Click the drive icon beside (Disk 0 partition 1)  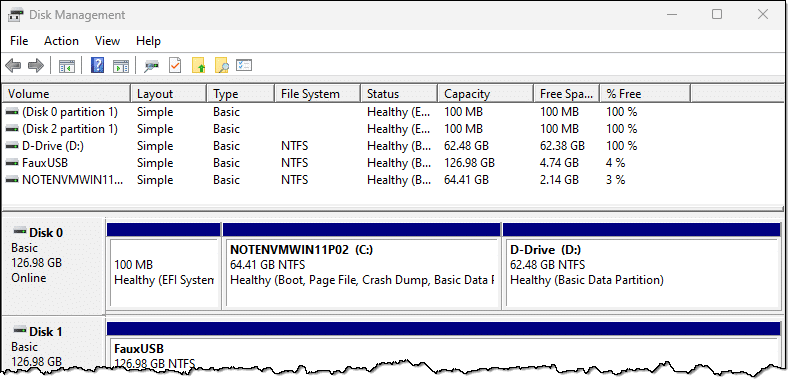tap(13, 112)
